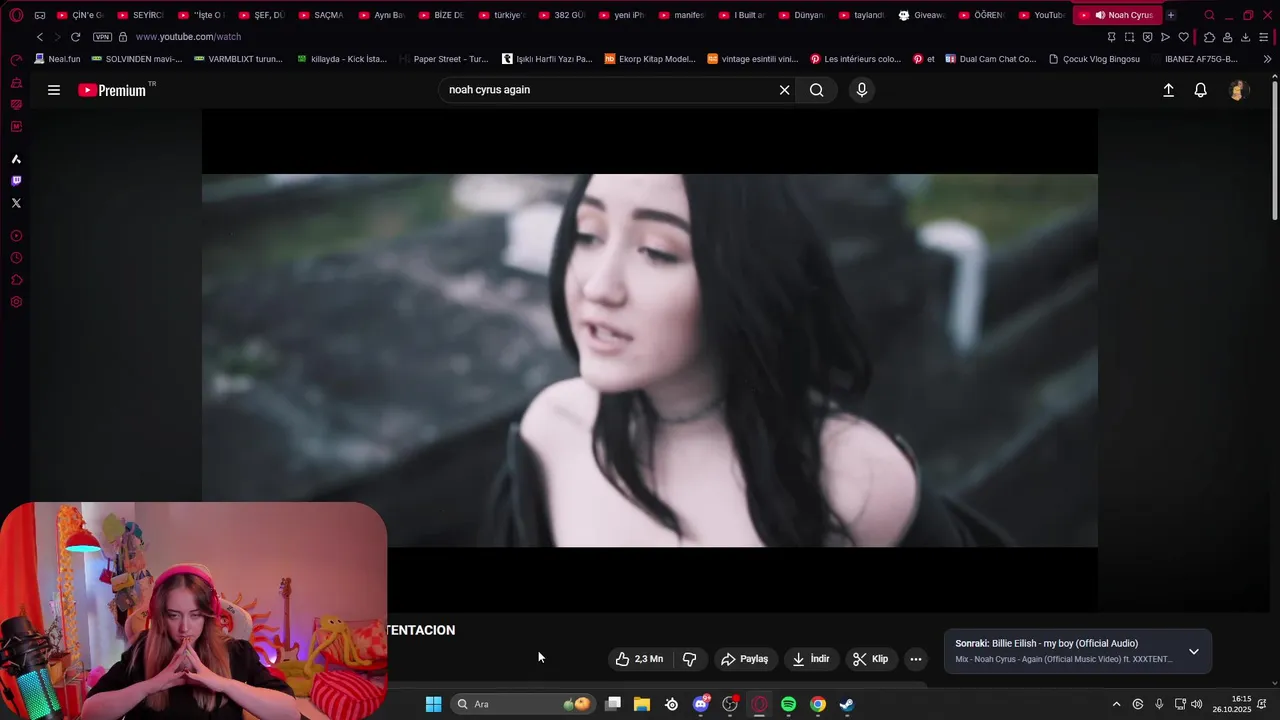
Task: Open Opera main menu logo
Action: (x=16, y=15)
